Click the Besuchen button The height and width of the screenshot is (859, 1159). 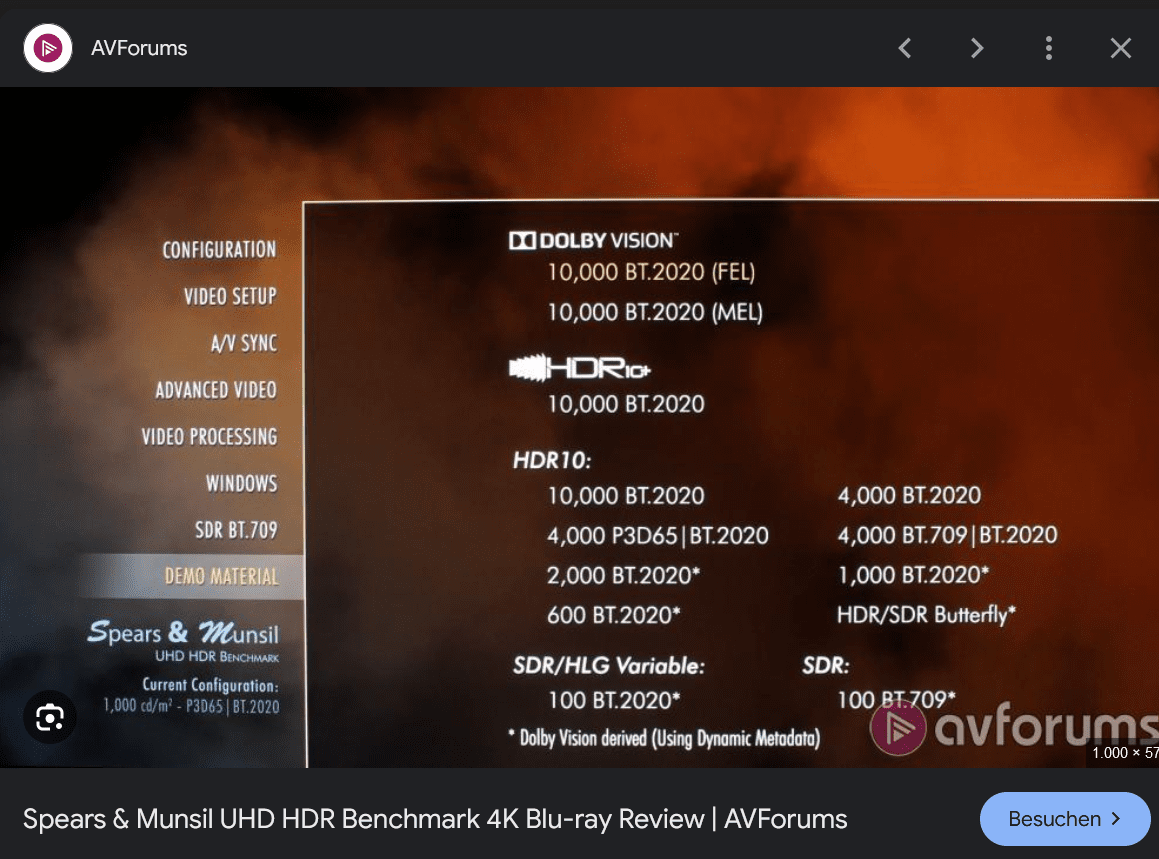click(x=1065, y=819)
